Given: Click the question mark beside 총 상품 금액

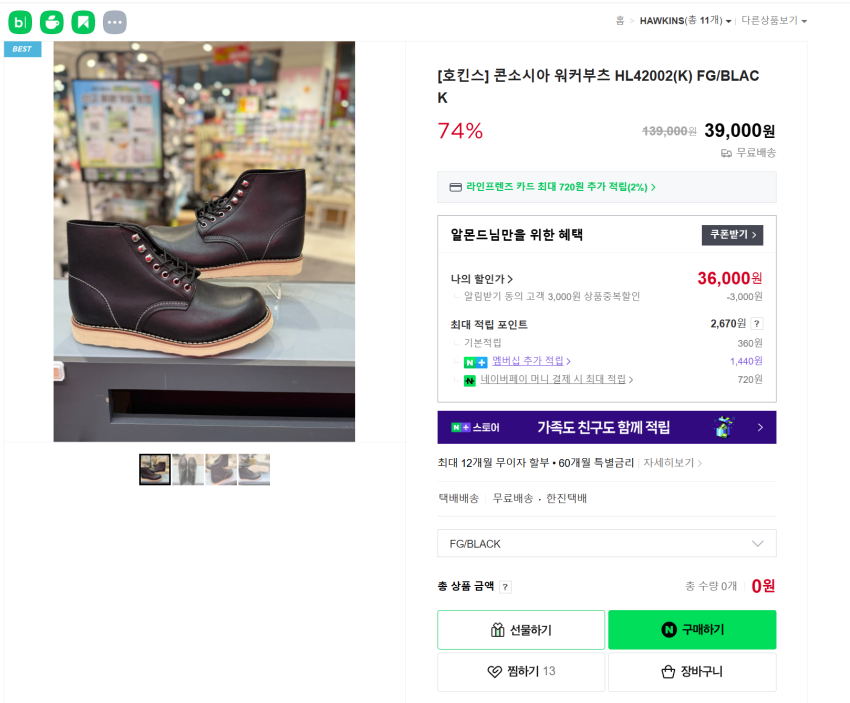Looking at the screenshot, I should coord(505,587).
